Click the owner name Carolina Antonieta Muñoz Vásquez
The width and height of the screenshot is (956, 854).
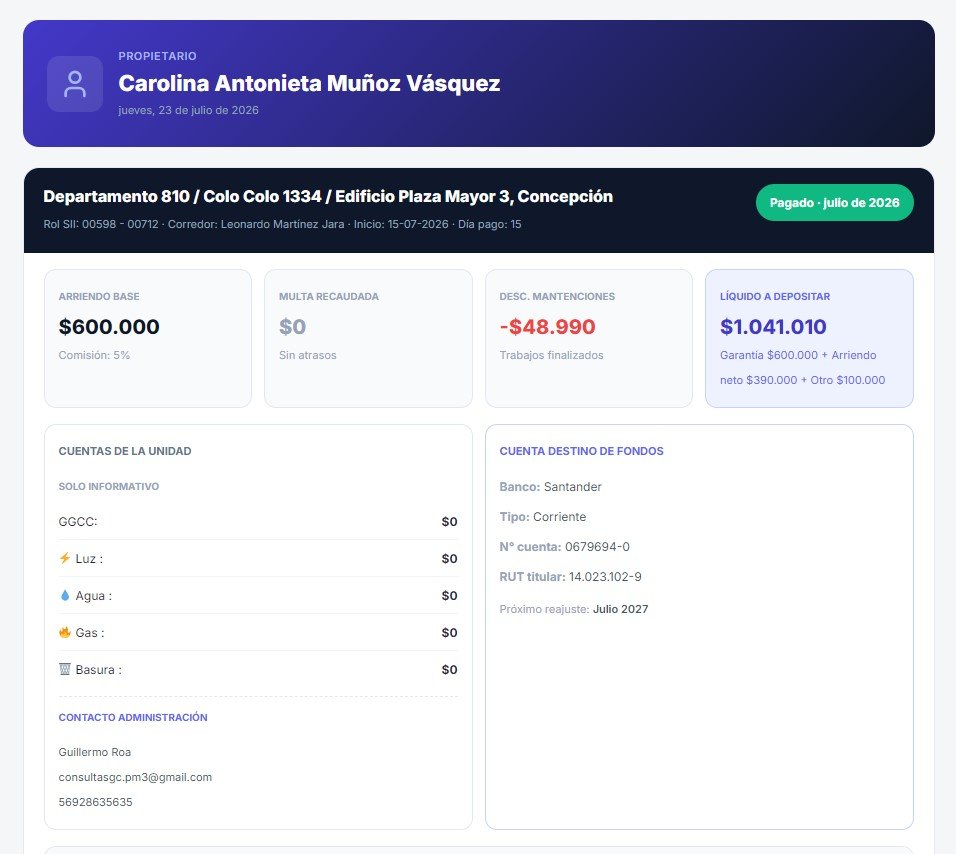tap(309, 84)
